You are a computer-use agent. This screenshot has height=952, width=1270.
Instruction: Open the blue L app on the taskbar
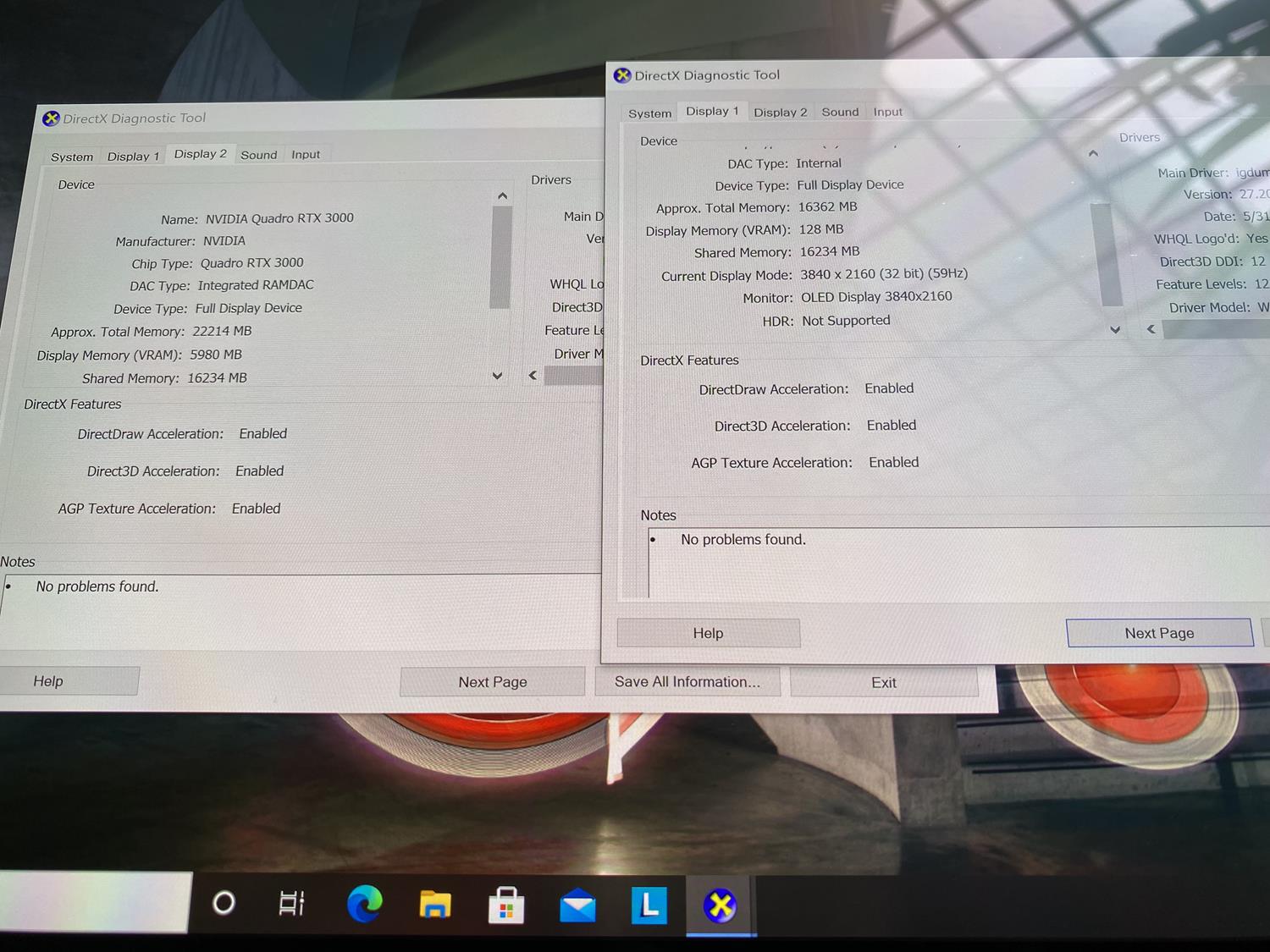coord(649,905)
